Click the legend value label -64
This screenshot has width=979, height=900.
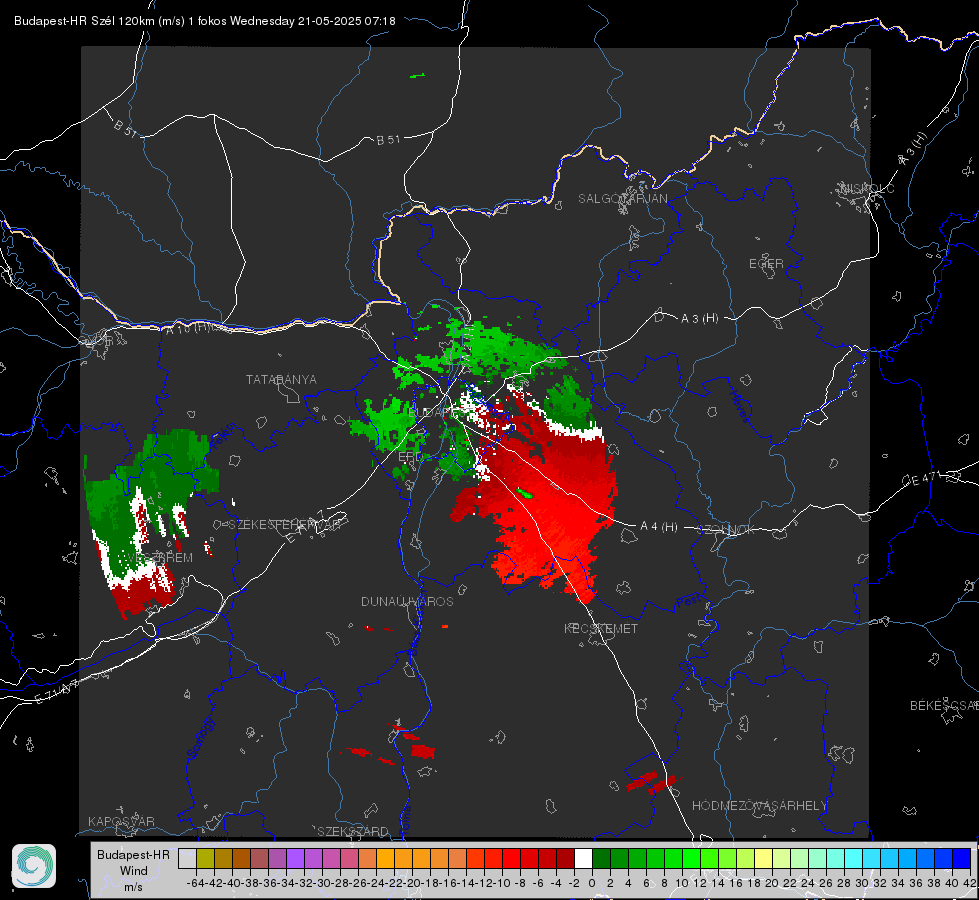coord(195,883)
